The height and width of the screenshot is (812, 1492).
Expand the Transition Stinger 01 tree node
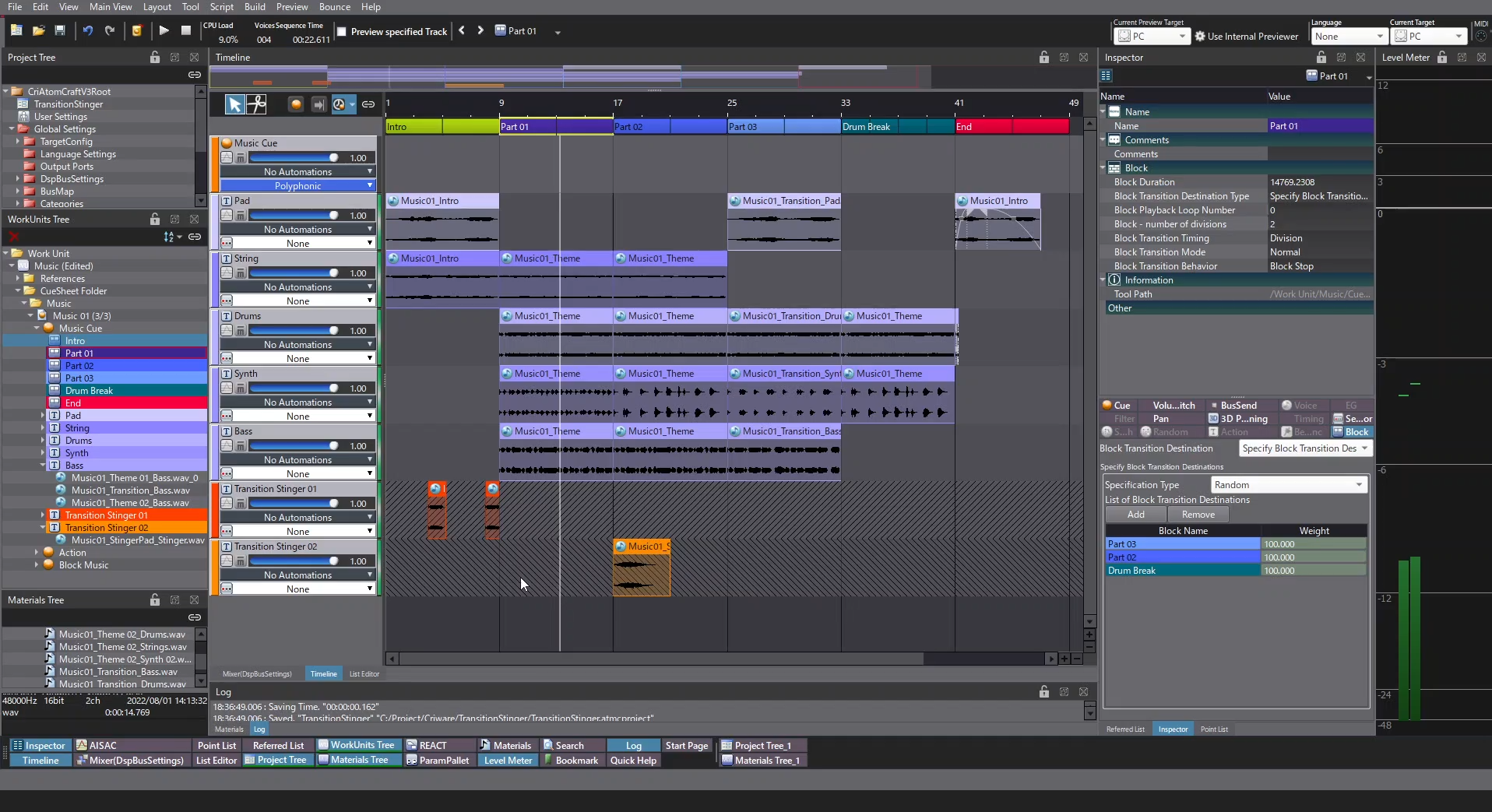(x=43, y=515)
